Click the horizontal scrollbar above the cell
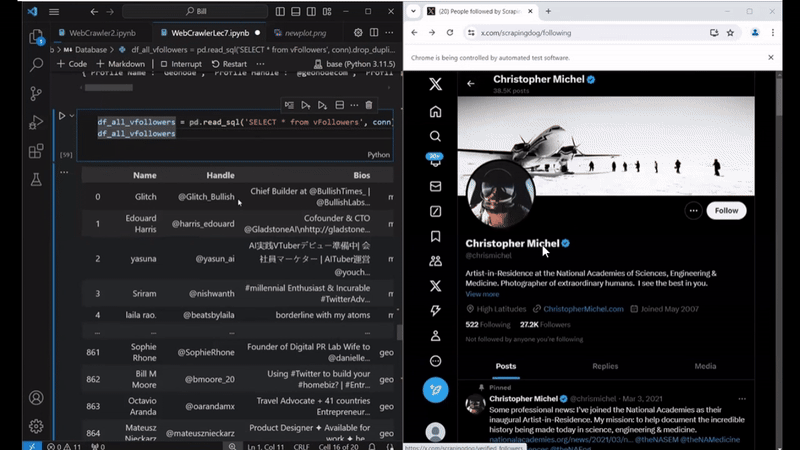The width and height of the screenshot is (800, 450). tap(109, 87)
